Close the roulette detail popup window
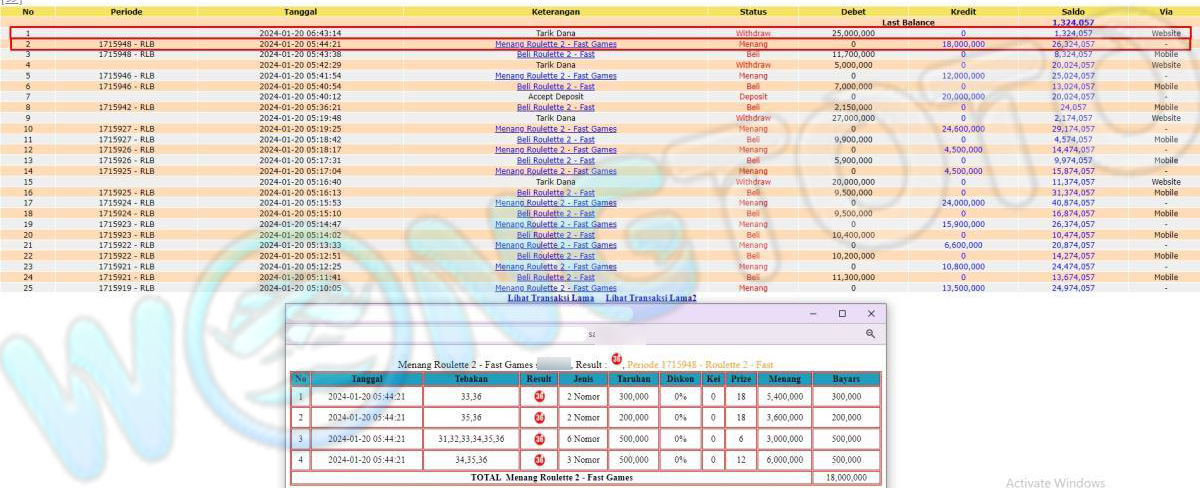Screen dimensions: 1200x488 [x=870, y=313]
